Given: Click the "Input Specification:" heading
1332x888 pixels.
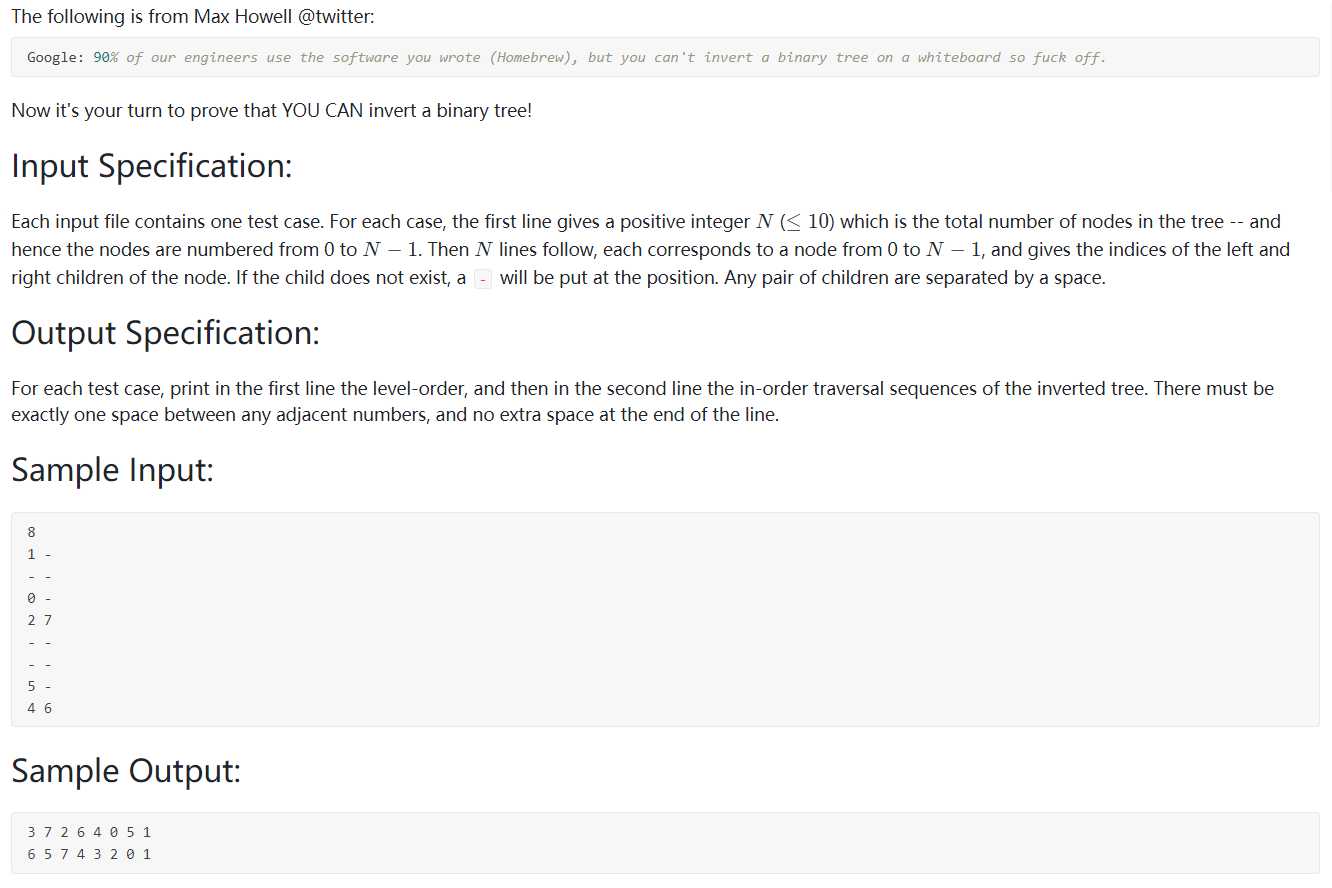Looking at the screenshot, I should (x=151, y=166).
